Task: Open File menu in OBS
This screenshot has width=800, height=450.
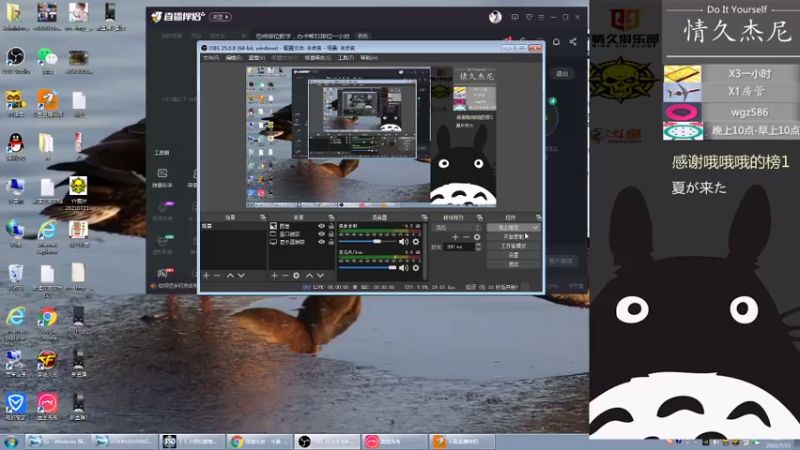Action: 211,58
